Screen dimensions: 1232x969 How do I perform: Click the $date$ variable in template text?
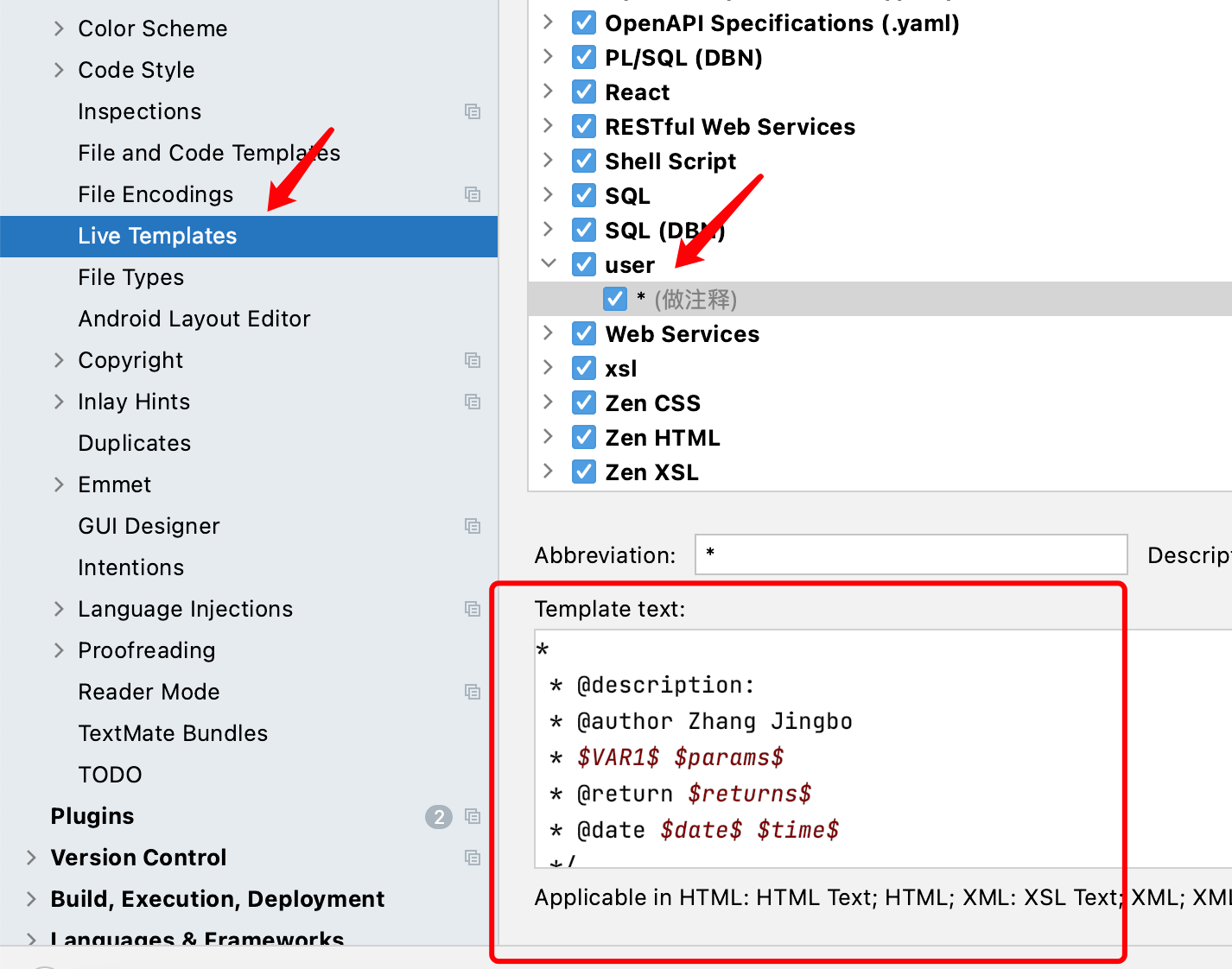tap(701, 830)
